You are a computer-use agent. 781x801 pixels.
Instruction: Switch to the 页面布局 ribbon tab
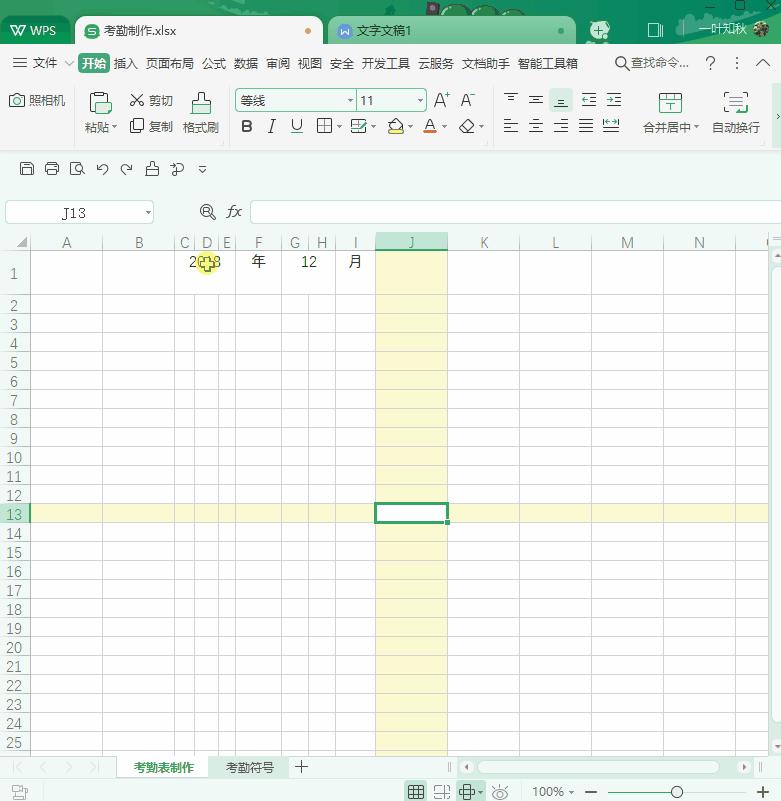170,63
